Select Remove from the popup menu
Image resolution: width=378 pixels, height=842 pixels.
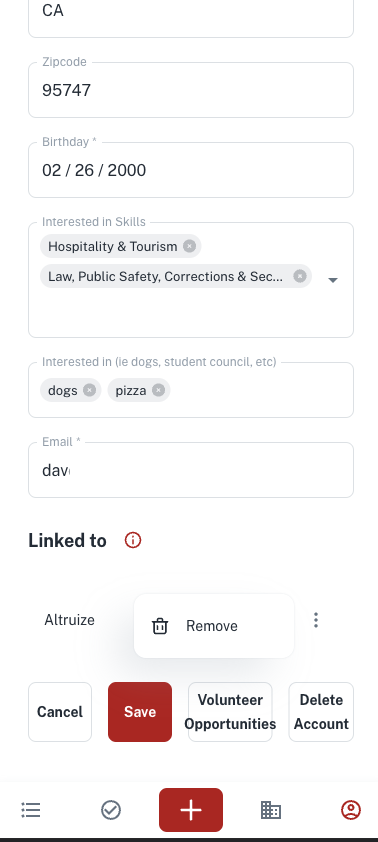pos(214,626)
